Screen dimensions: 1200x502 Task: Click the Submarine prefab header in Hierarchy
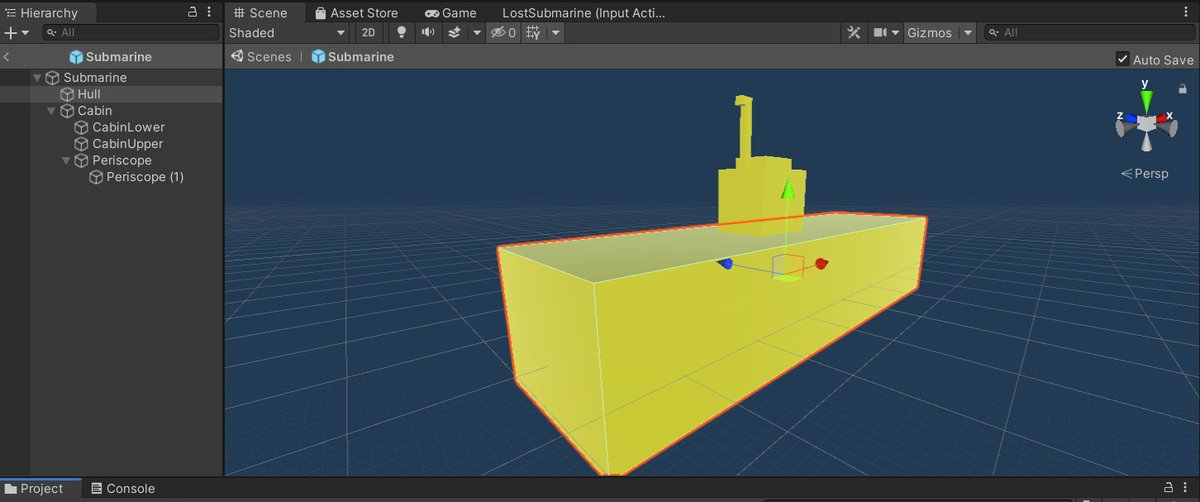[110, 57]
